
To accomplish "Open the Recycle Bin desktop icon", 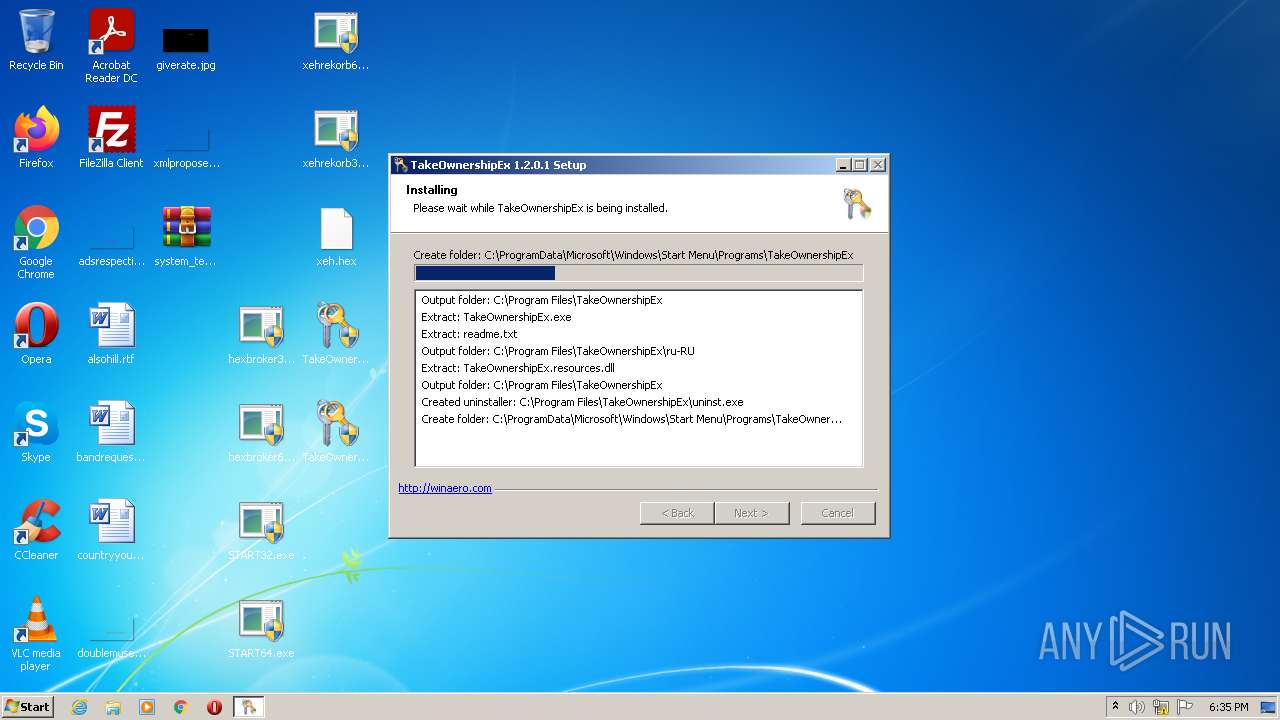I will (x=36, y=41).
